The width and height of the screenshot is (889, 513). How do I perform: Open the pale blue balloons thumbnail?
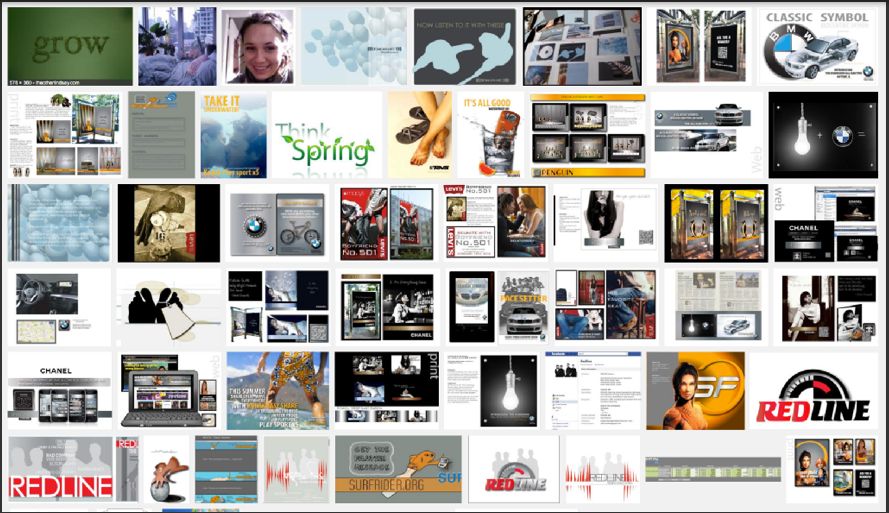click(354, 46)
